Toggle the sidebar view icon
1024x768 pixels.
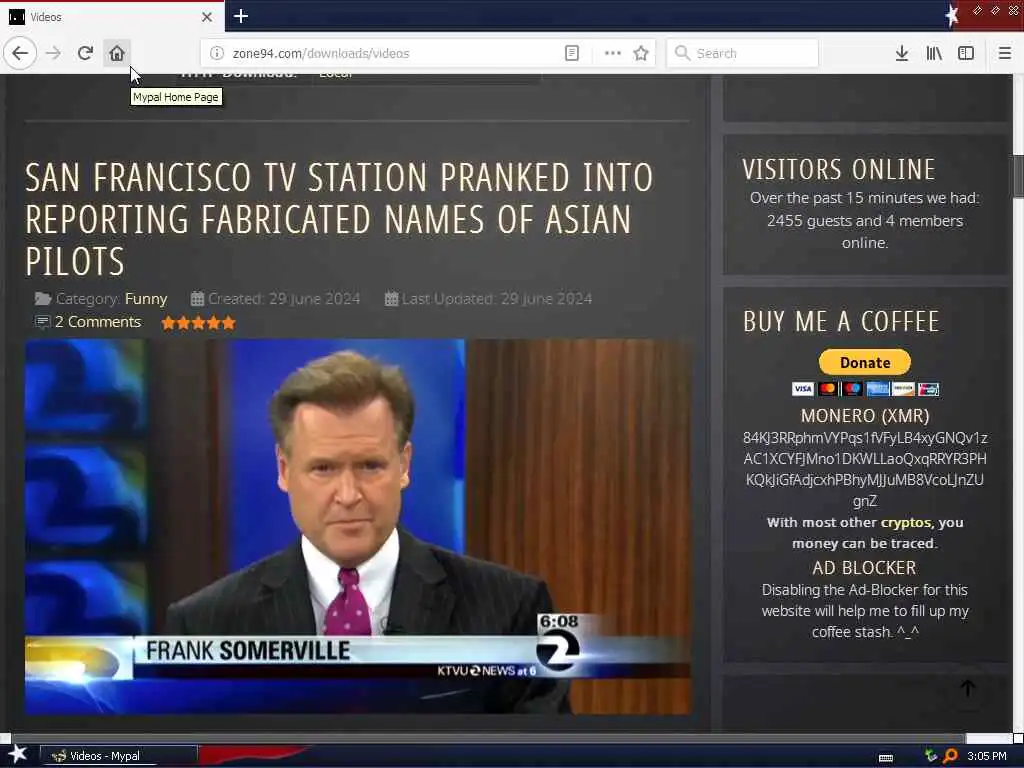966,53
